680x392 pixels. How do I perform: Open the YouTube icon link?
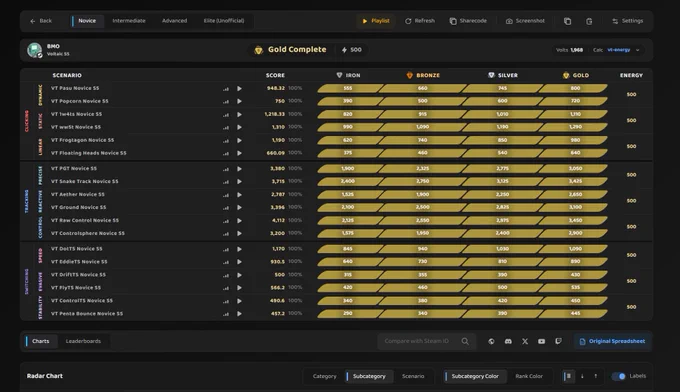(542, 342)
